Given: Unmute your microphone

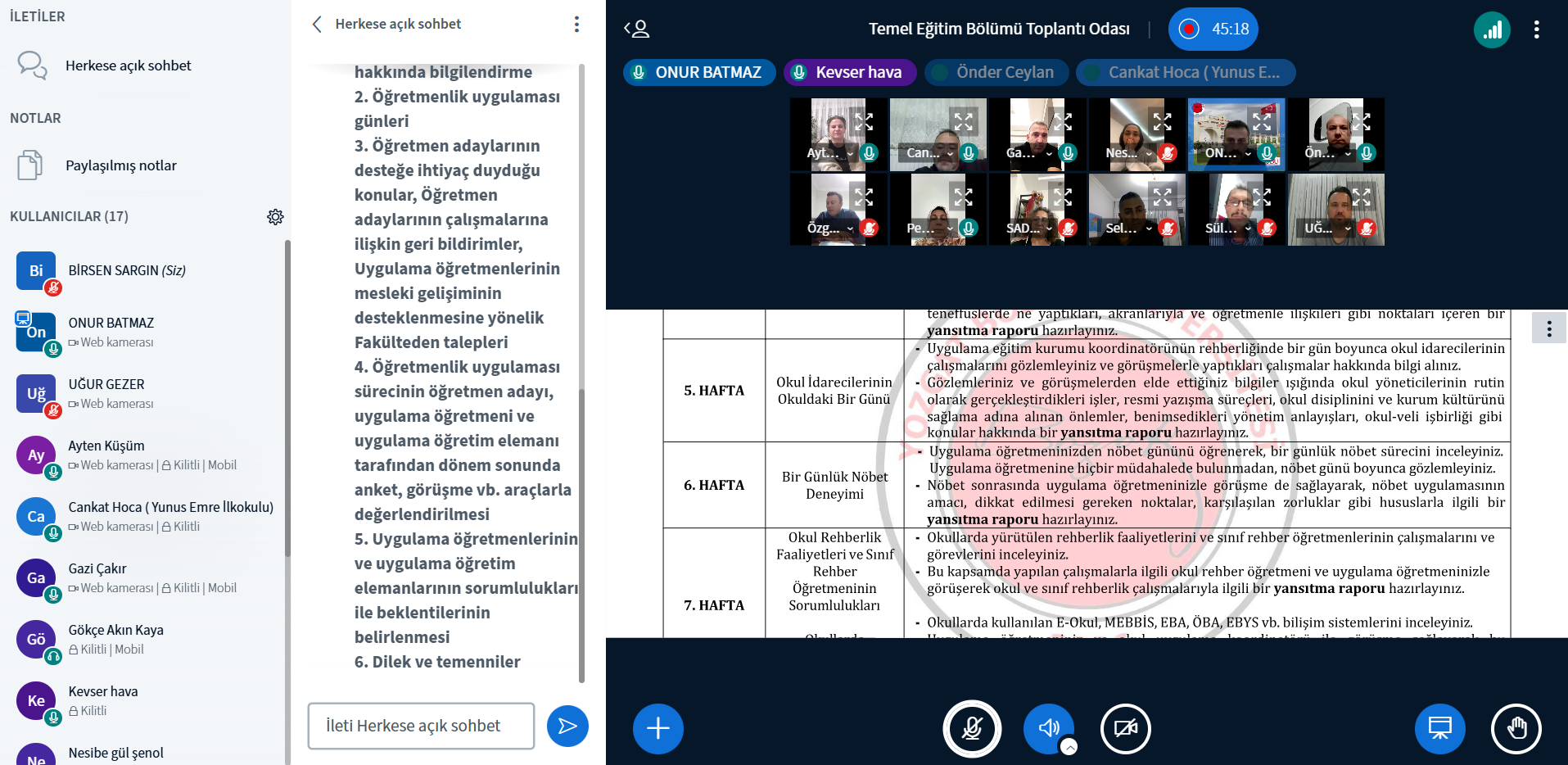Looking at the screenshot, I should click(972, 728).
